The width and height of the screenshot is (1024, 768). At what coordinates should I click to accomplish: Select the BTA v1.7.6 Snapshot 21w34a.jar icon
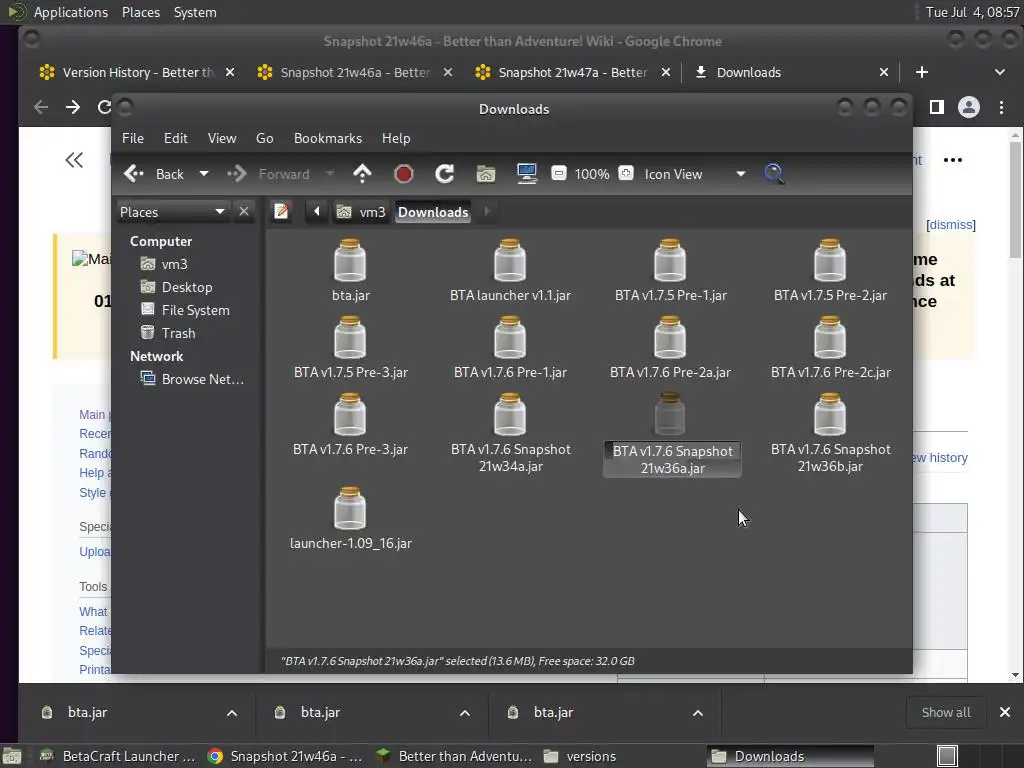pyautogui.click(x=510, y=414)
